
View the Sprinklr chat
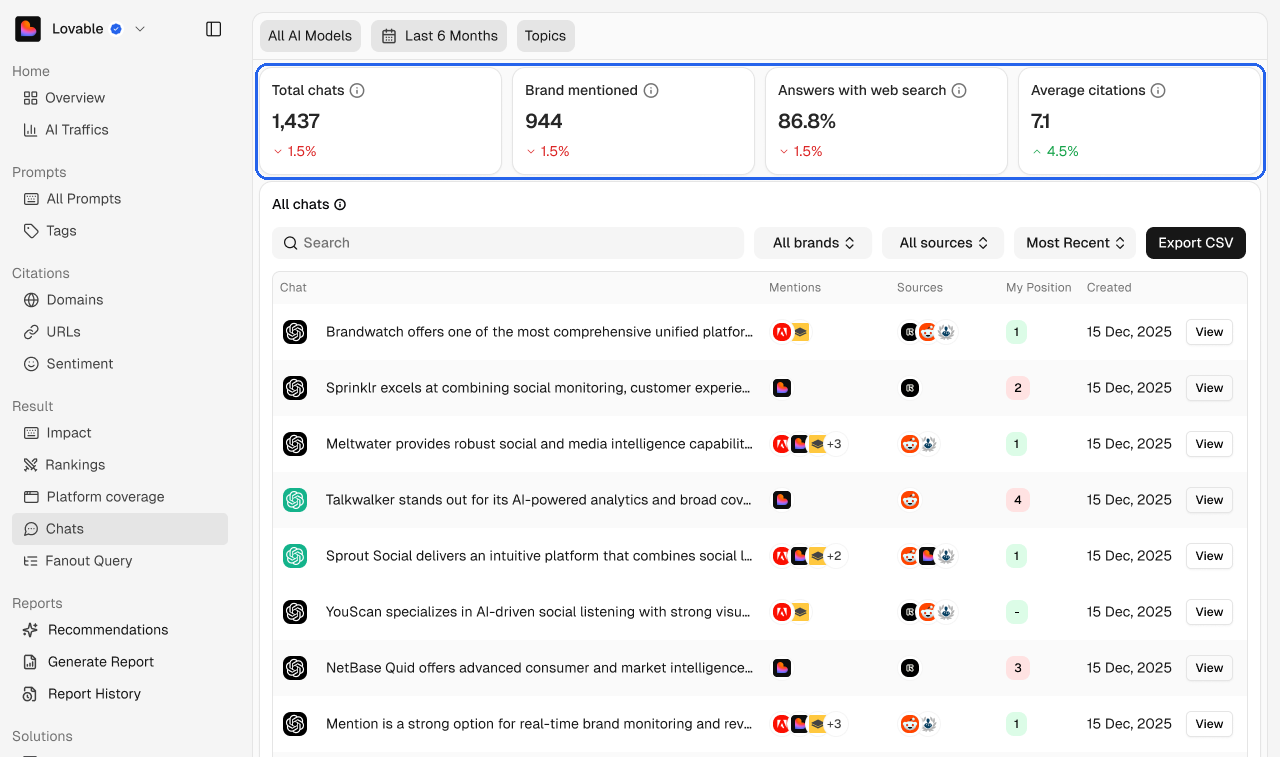[x=1209, y=388]
